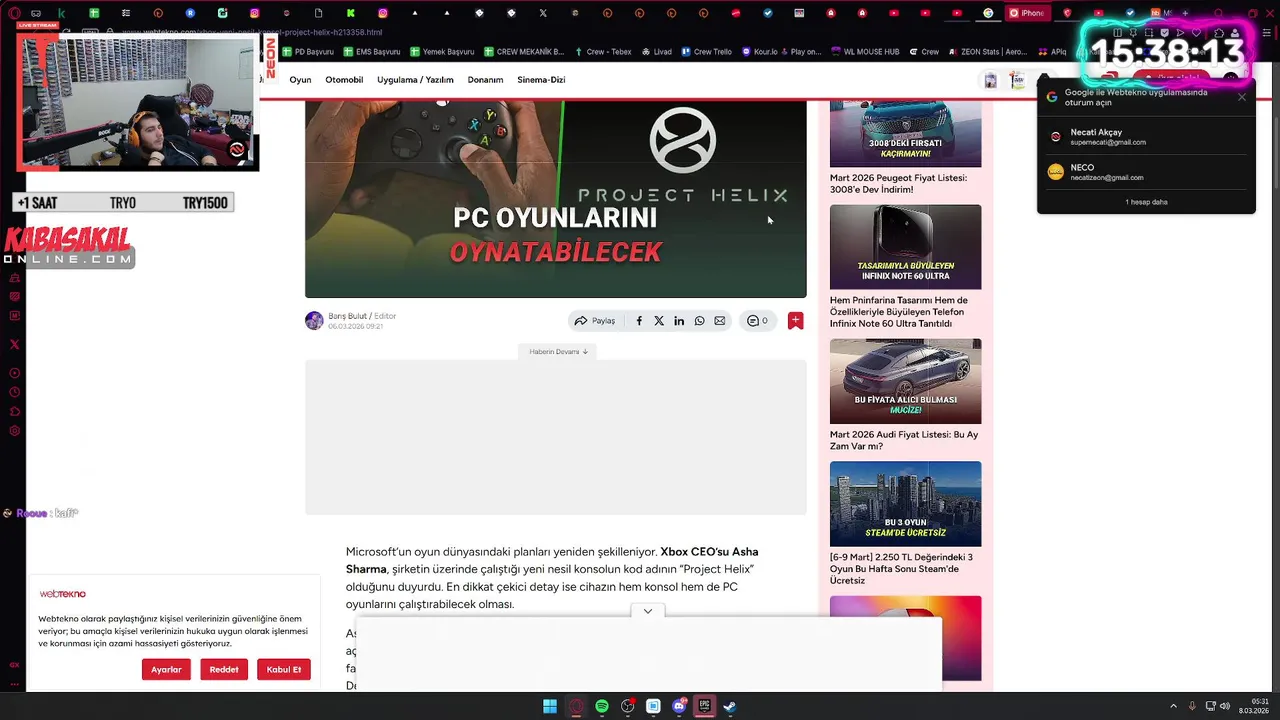Viewport: 1280px width, 720px height.
Task: Share article on X icon
Action: pyautogui.click(x=659, y=321)
